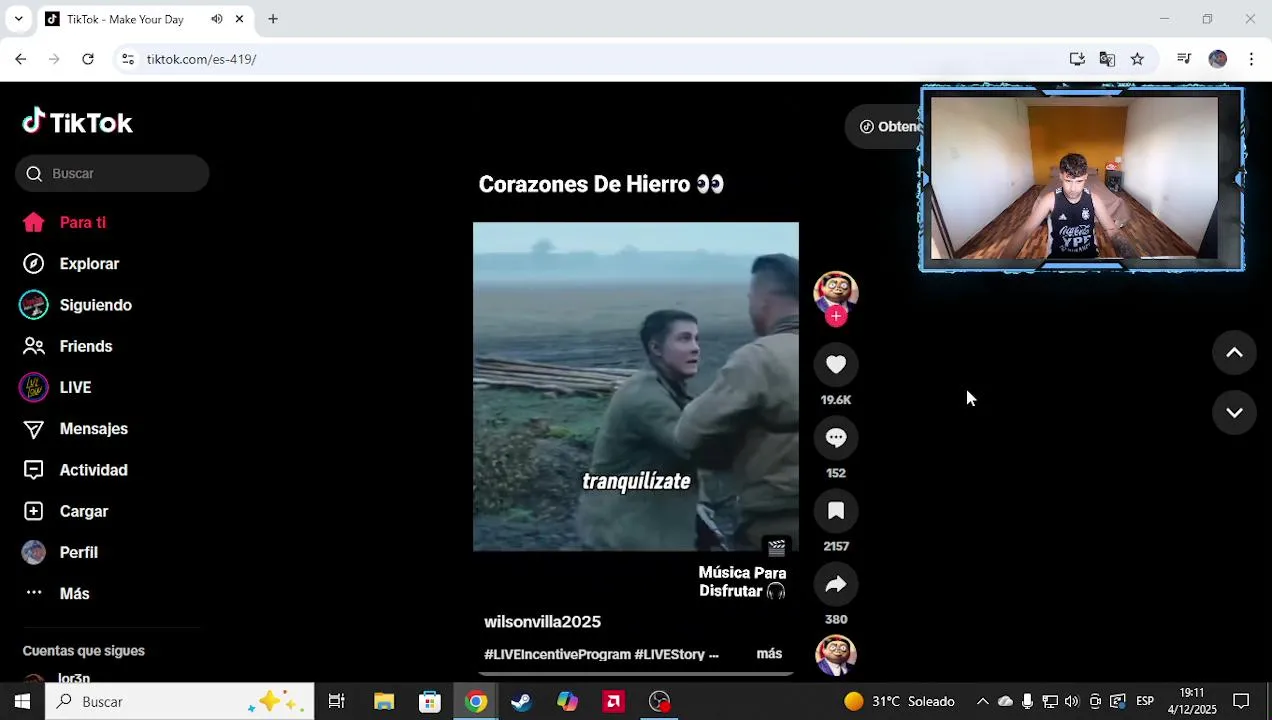1272x720 pixels.
Task: Focus the TikTok Buscar search field
Action: pos(112,174)
